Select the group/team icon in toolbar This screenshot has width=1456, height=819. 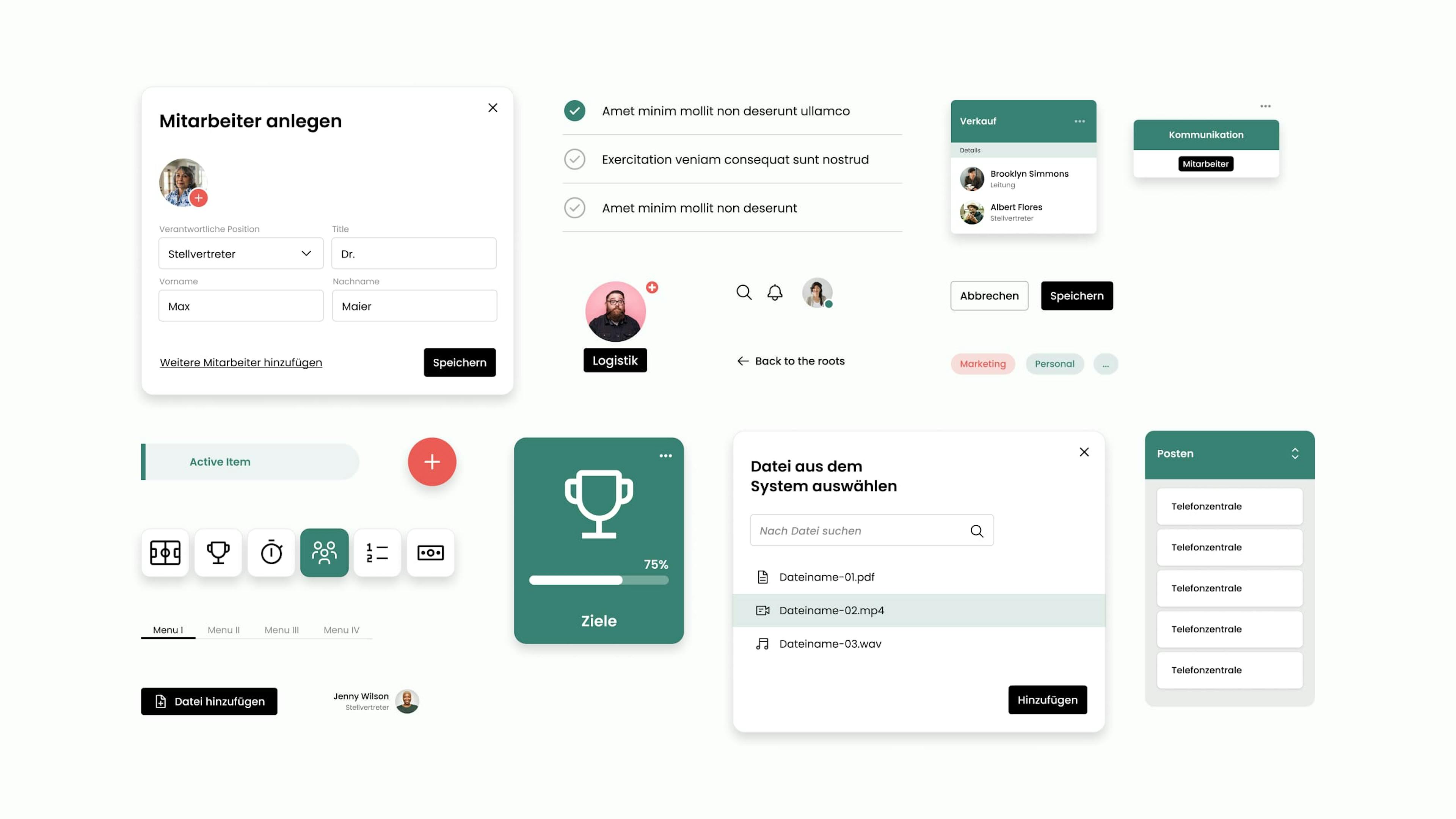[324, 552]
